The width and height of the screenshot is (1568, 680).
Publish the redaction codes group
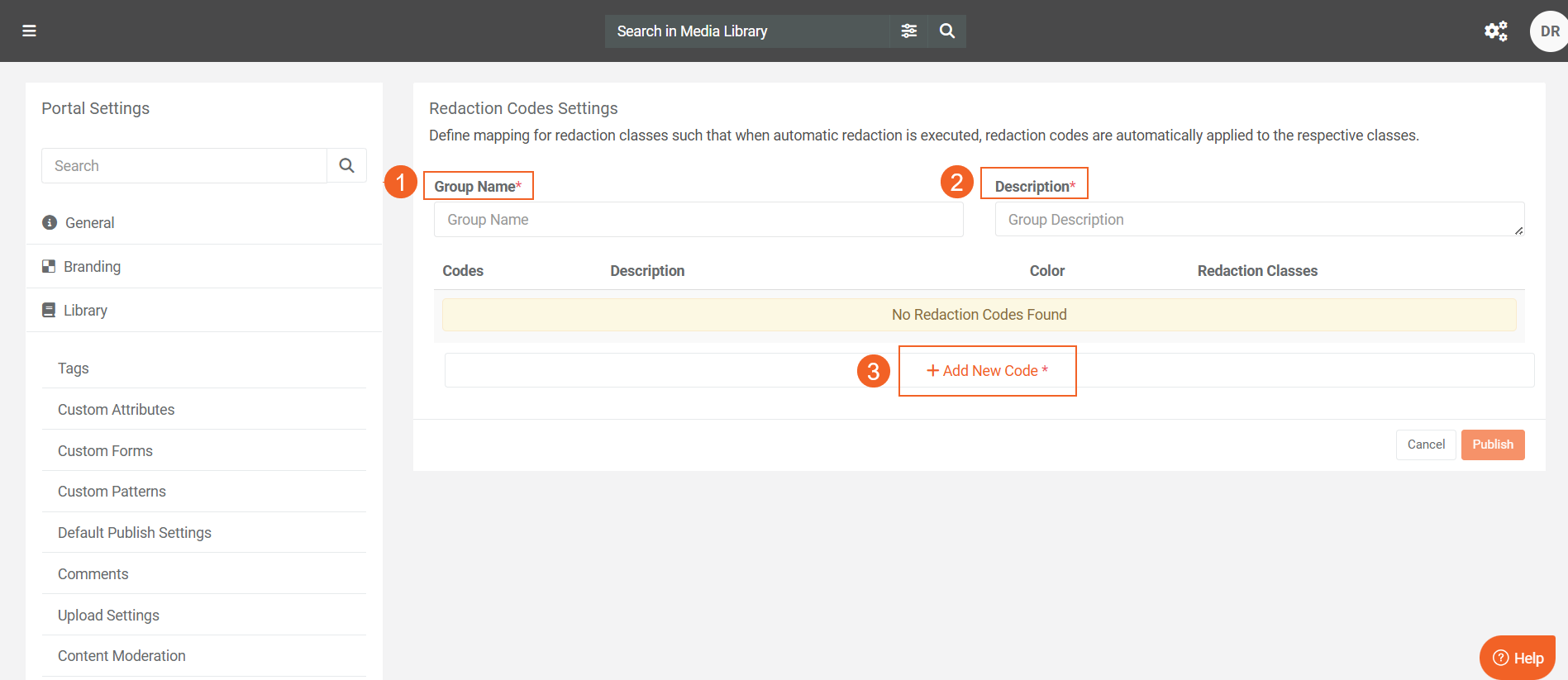click(x=1492, y=445)
